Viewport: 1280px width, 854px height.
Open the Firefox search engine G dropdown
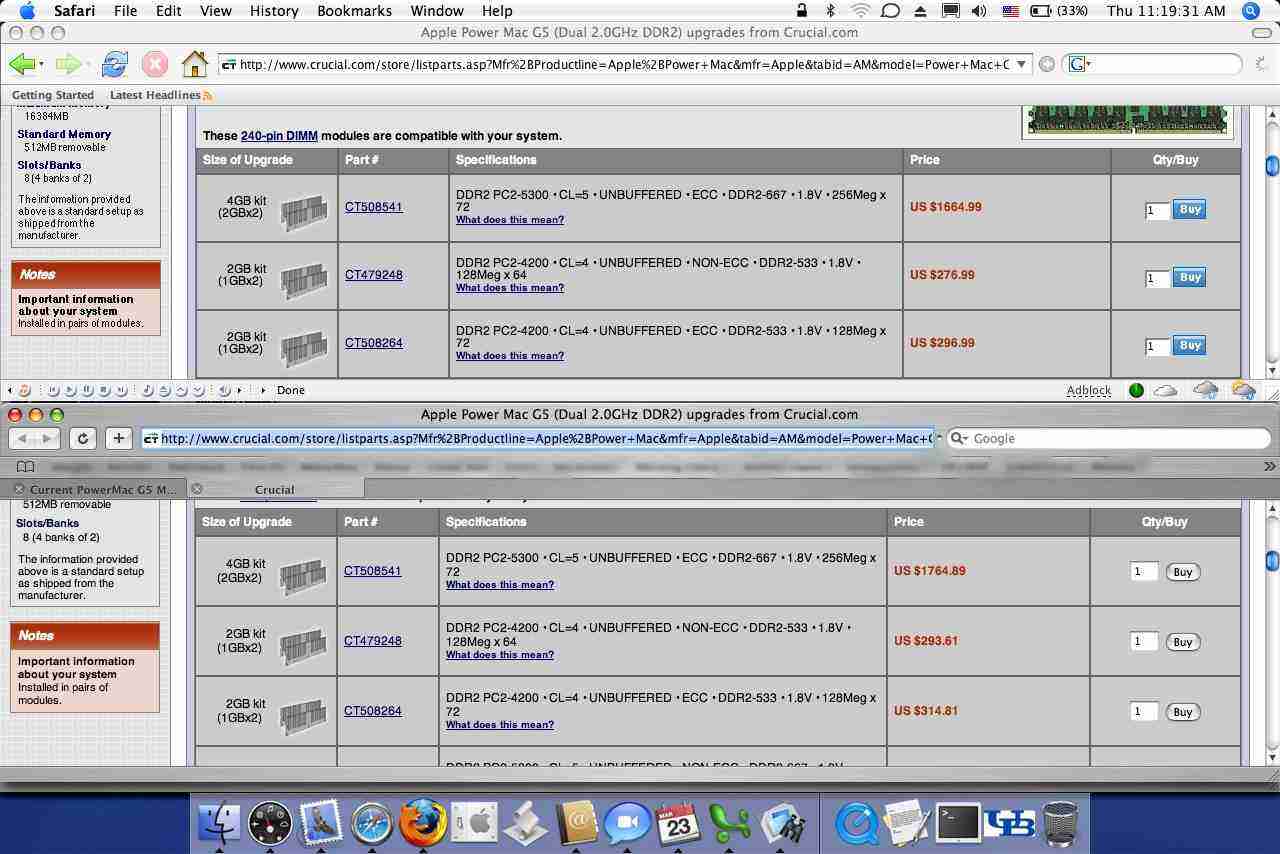point(1079,64)
